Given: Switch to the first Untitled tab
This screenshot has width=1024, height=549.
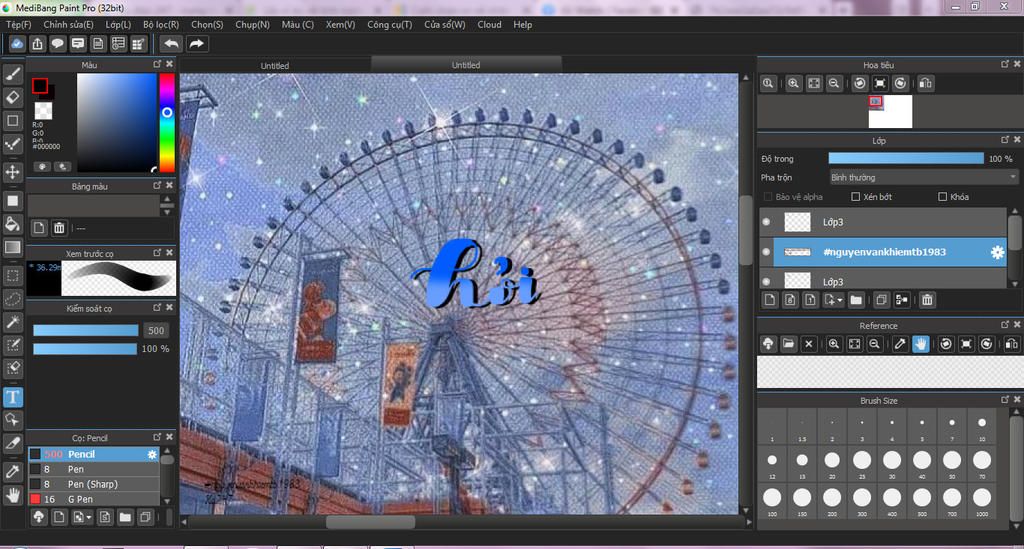Looking at the screenshot, I should coord(275,65).
